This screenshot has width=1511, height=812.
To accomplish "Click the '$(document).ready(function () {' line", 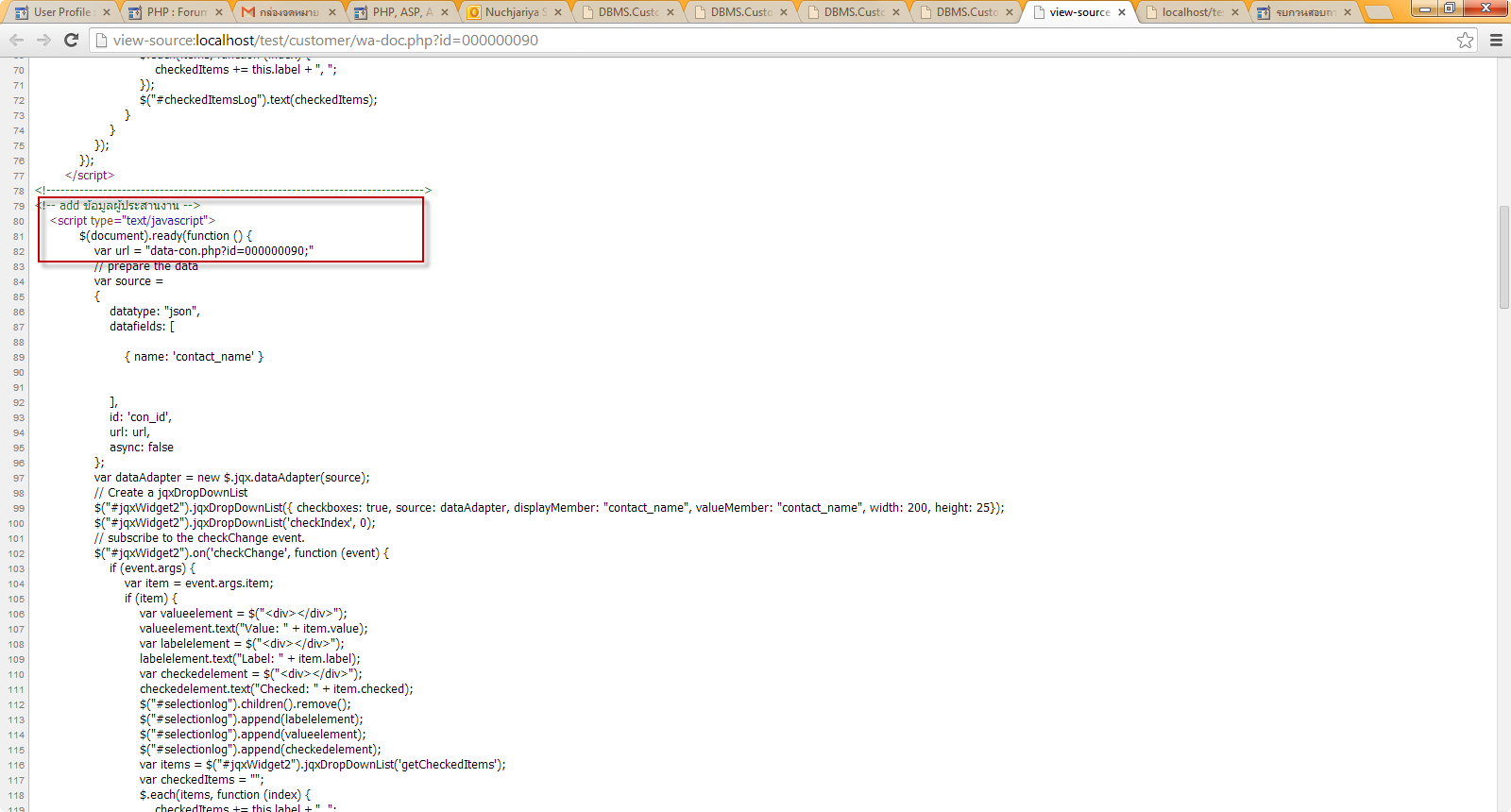I will [x=165, y=236].
